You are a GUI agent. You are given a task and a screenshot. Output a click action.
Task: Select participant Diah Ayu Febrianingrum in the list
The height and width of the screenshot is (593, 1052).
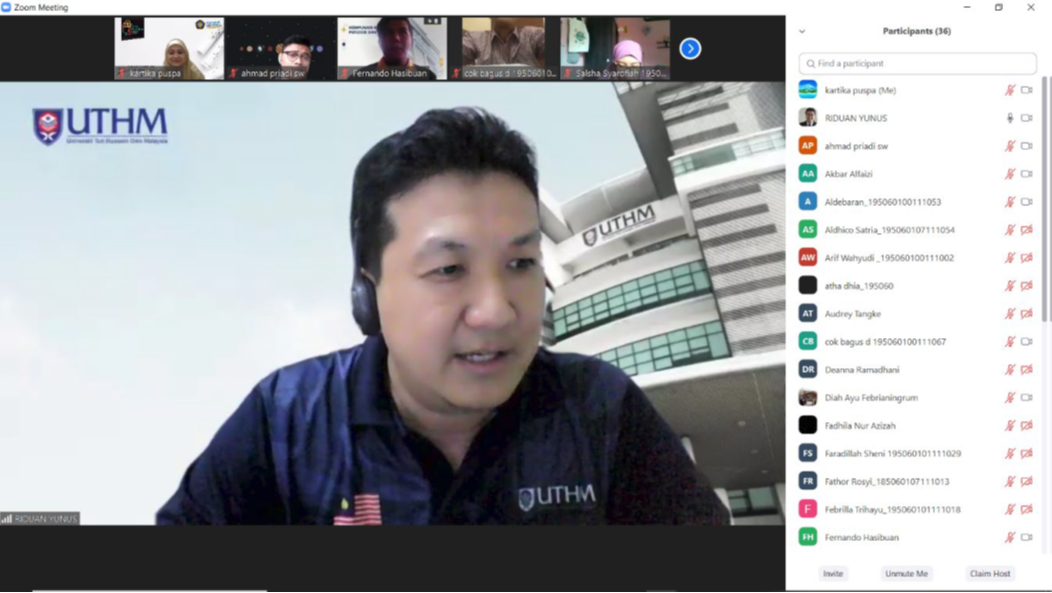point(916,397)
